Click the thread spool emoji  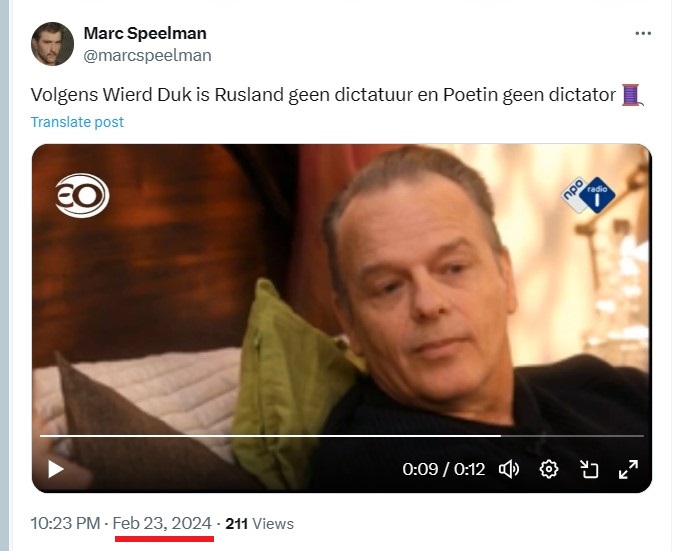click(632, 95)
